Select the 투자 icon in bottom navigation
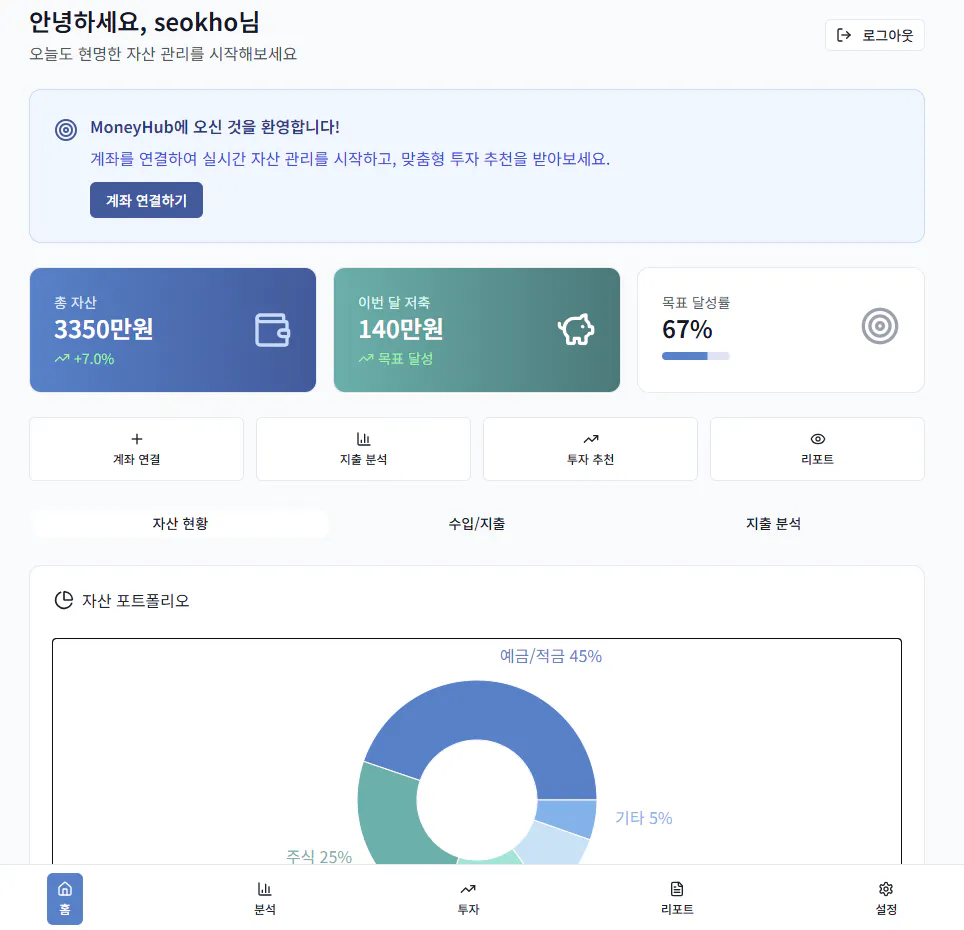Screen dimensions: 964x930 point(468,898)
